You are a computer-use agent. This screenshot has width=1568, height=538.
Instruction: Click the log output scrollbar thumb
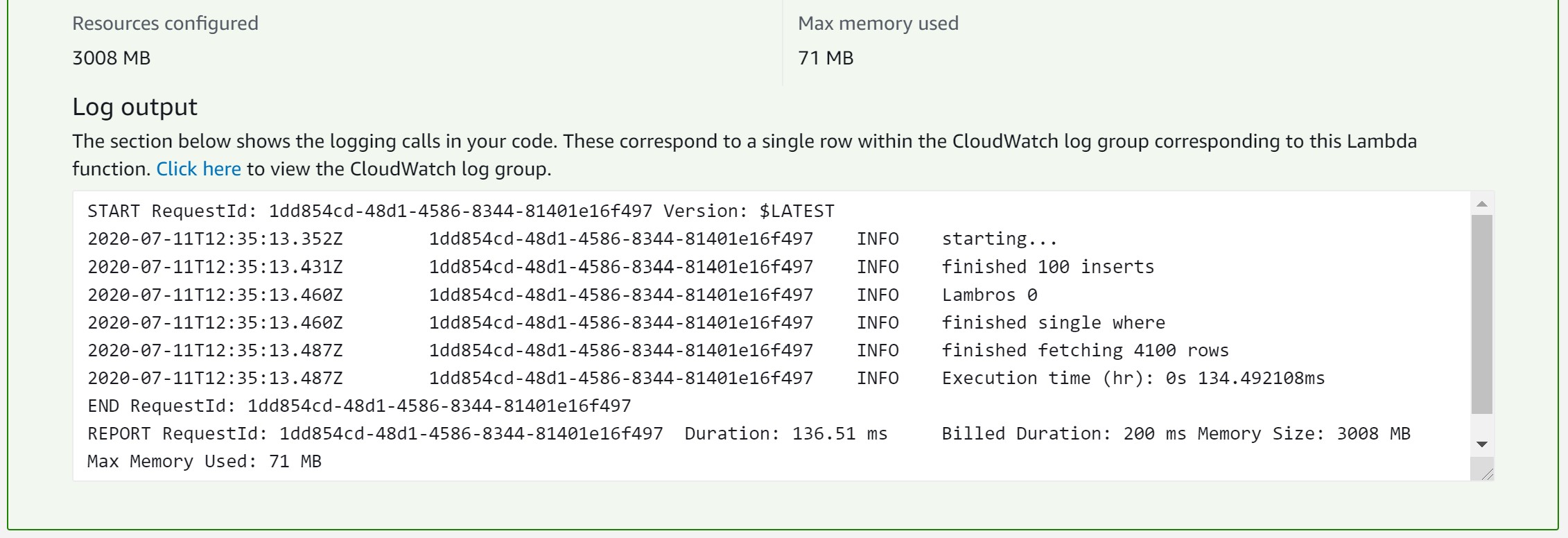pyautogui.click(x=1482, y=313)
